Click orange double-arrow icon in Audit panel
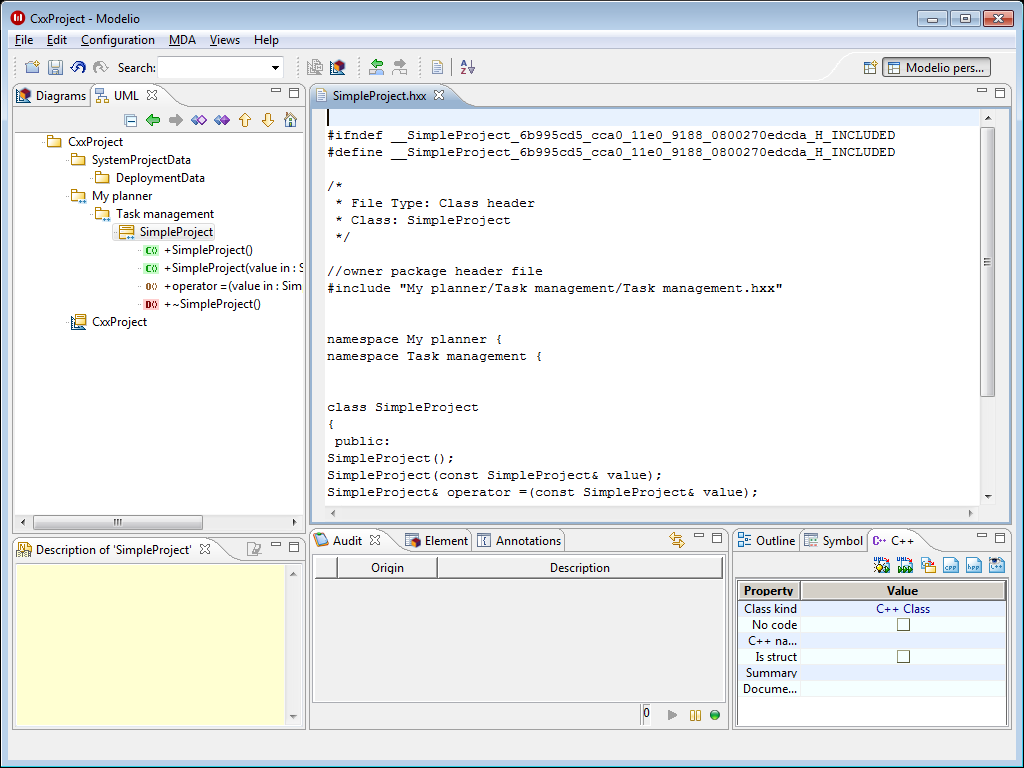This screenshot has width=1024, height=768. (677, 540)
